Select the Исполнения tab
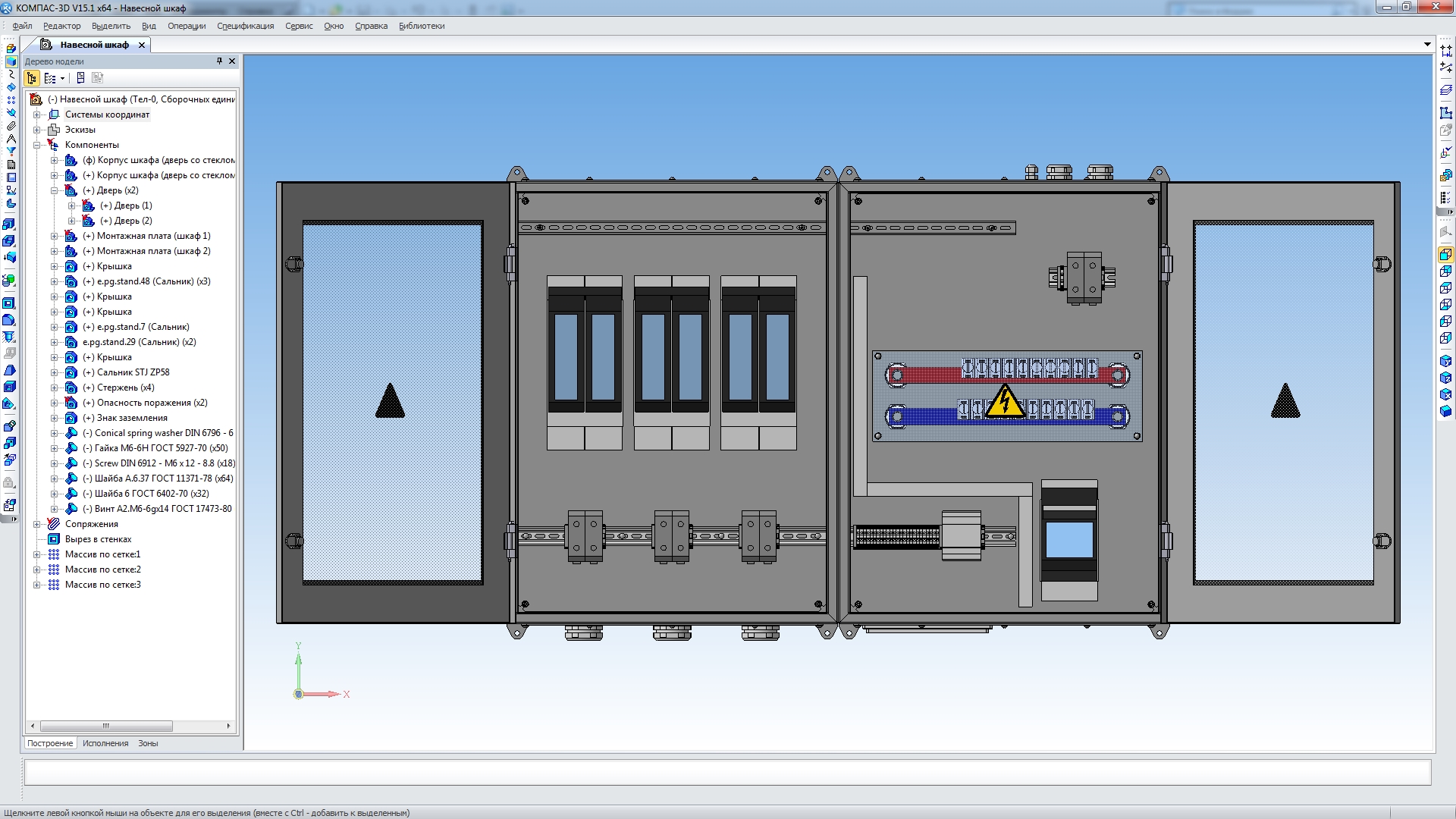This screenshot has height=819, width=1456. [104, 744]
